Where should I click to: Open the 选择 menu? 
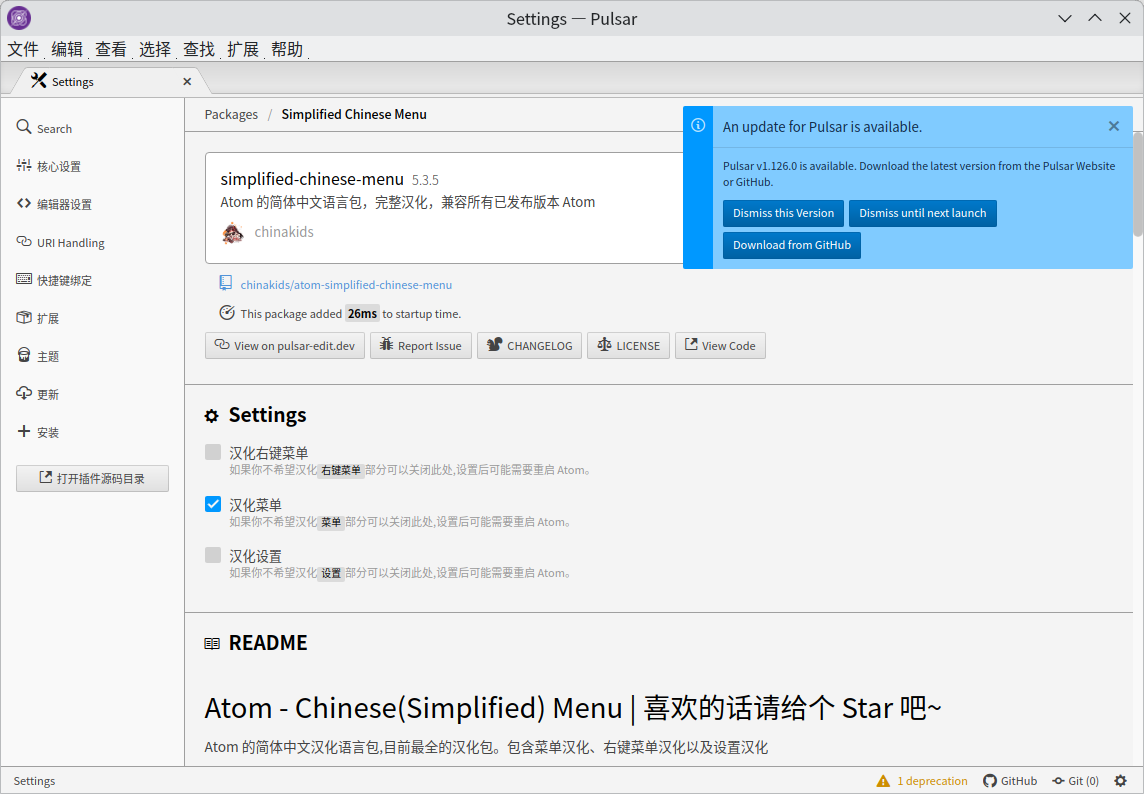click(155, 49)
